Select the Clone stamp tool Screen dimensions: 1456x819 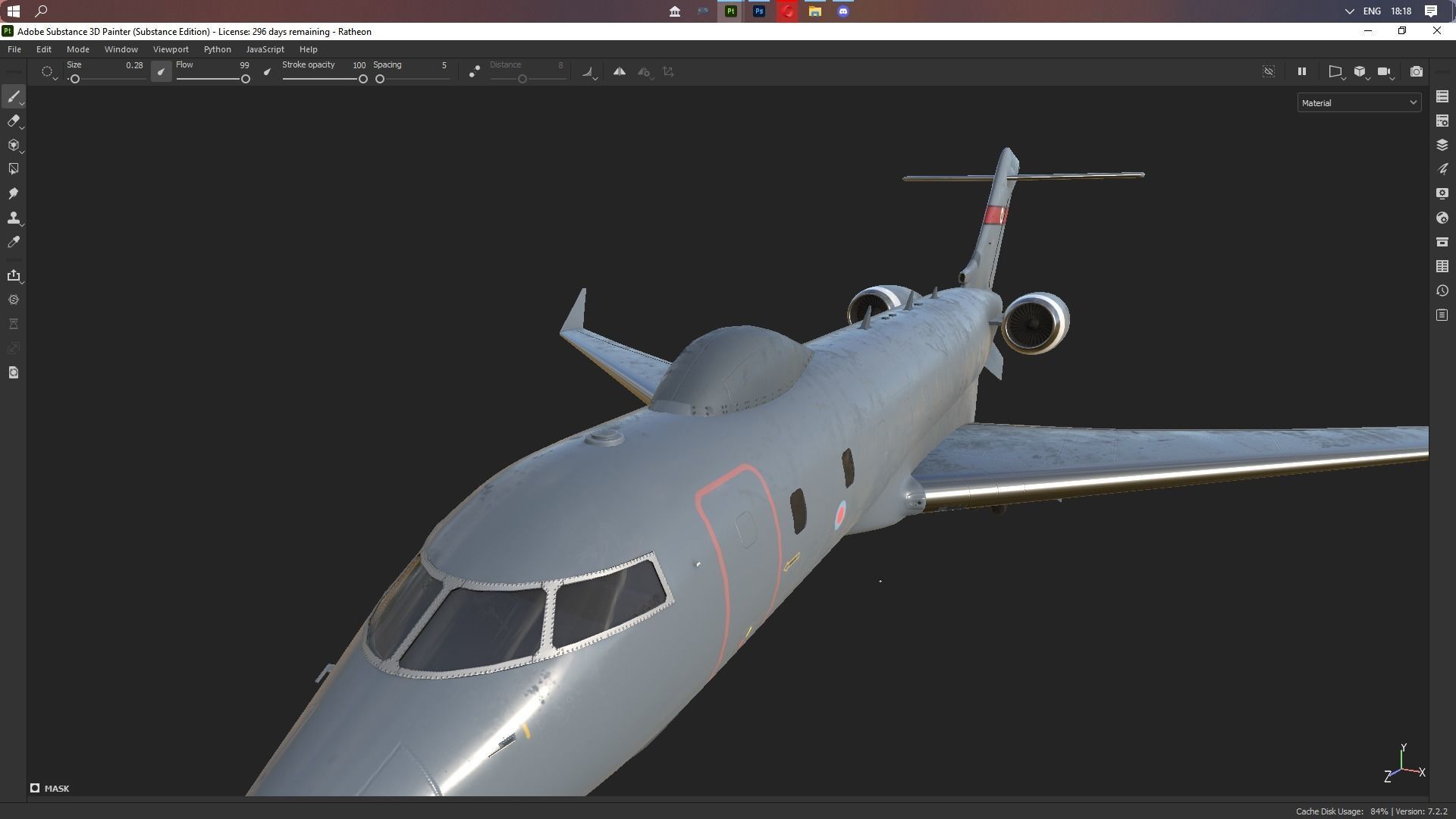[x=13, y=218]
